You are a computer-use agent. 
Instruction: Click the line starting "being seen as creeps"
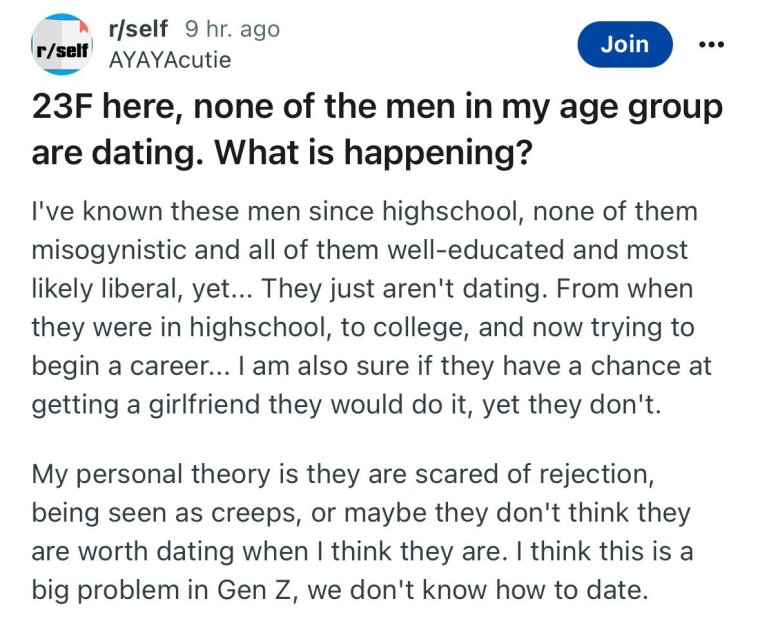[359, 512]
